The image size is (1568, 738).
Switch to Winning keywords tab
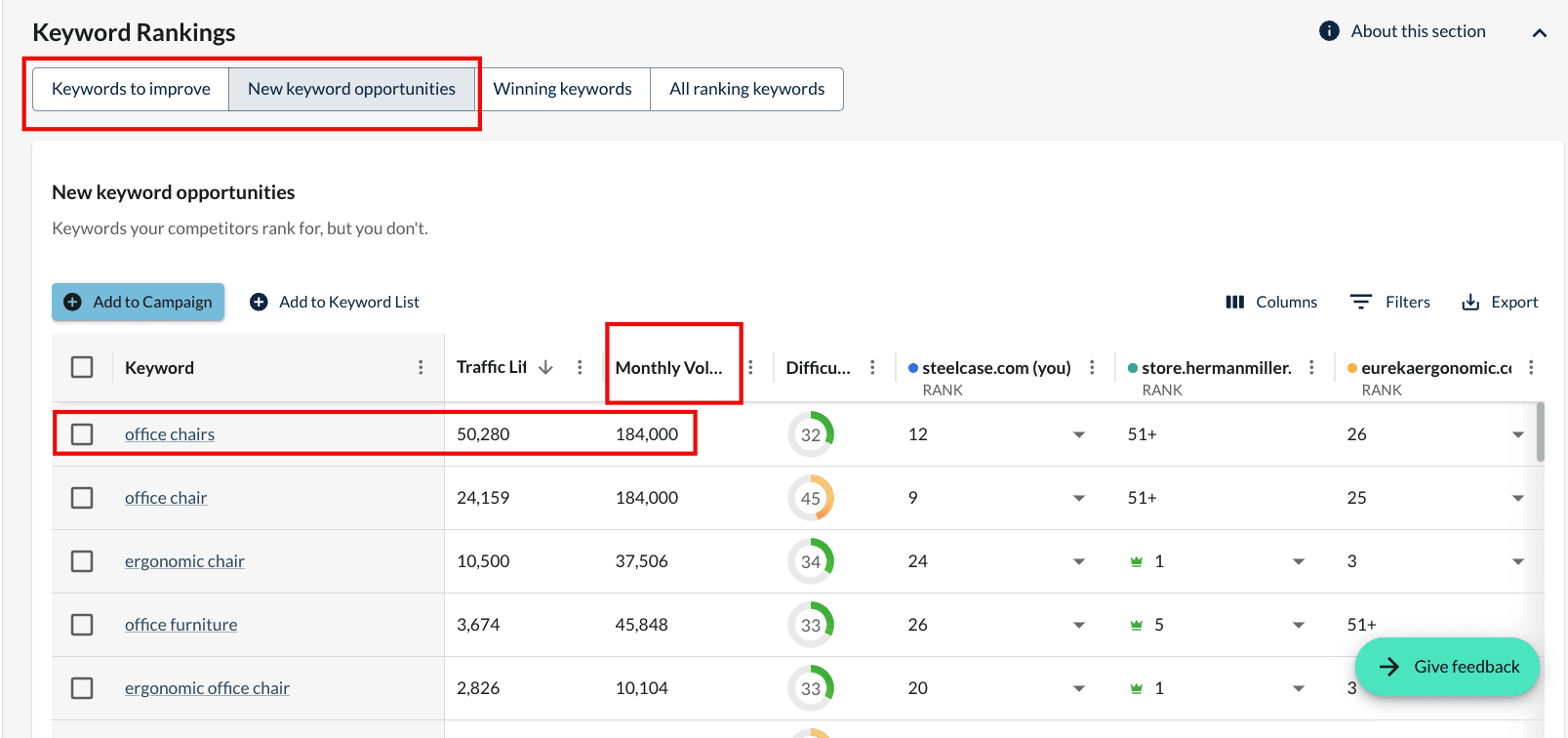click(562, 89)
